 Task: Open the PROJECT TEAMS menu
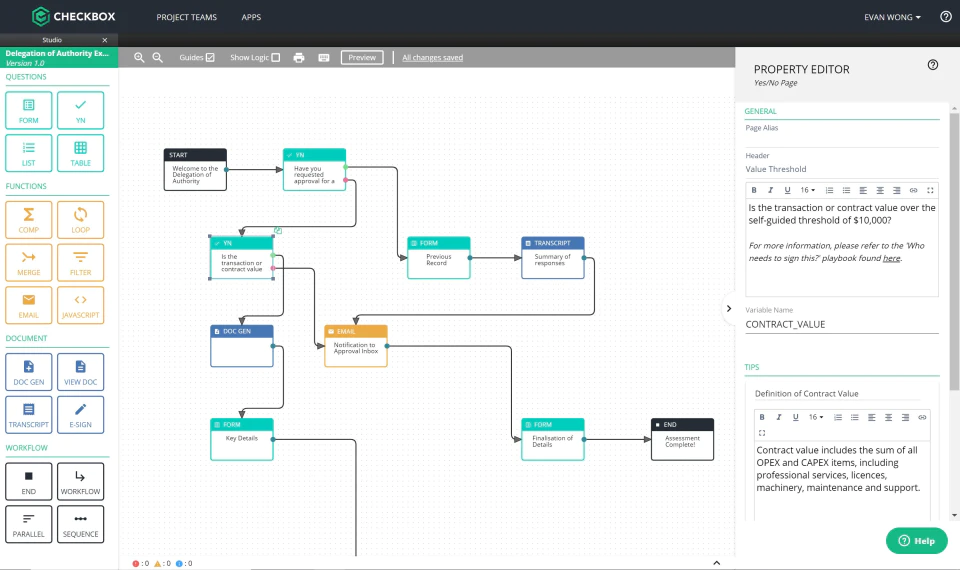coord(186,17)
